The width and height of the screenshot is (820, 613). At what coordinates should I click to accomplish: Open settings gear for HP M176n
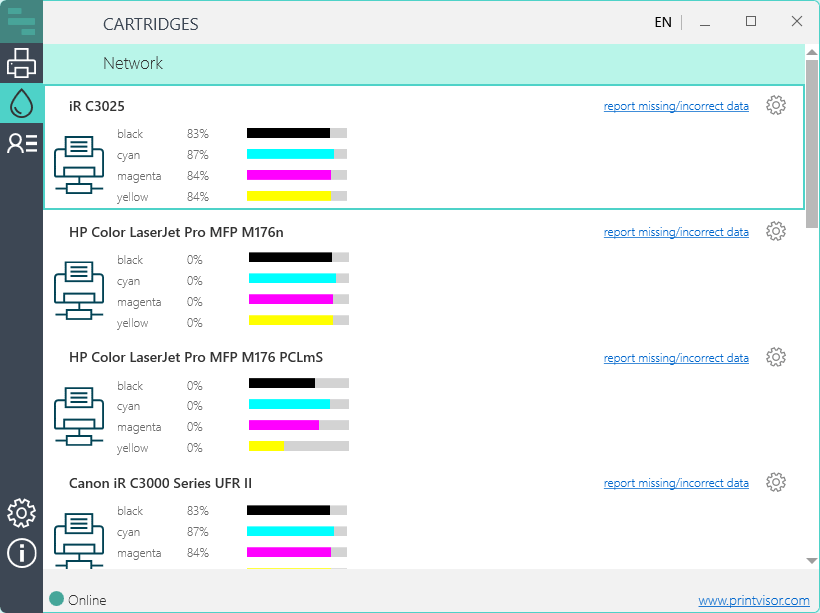pyautogui.click(x=775, y=232)
